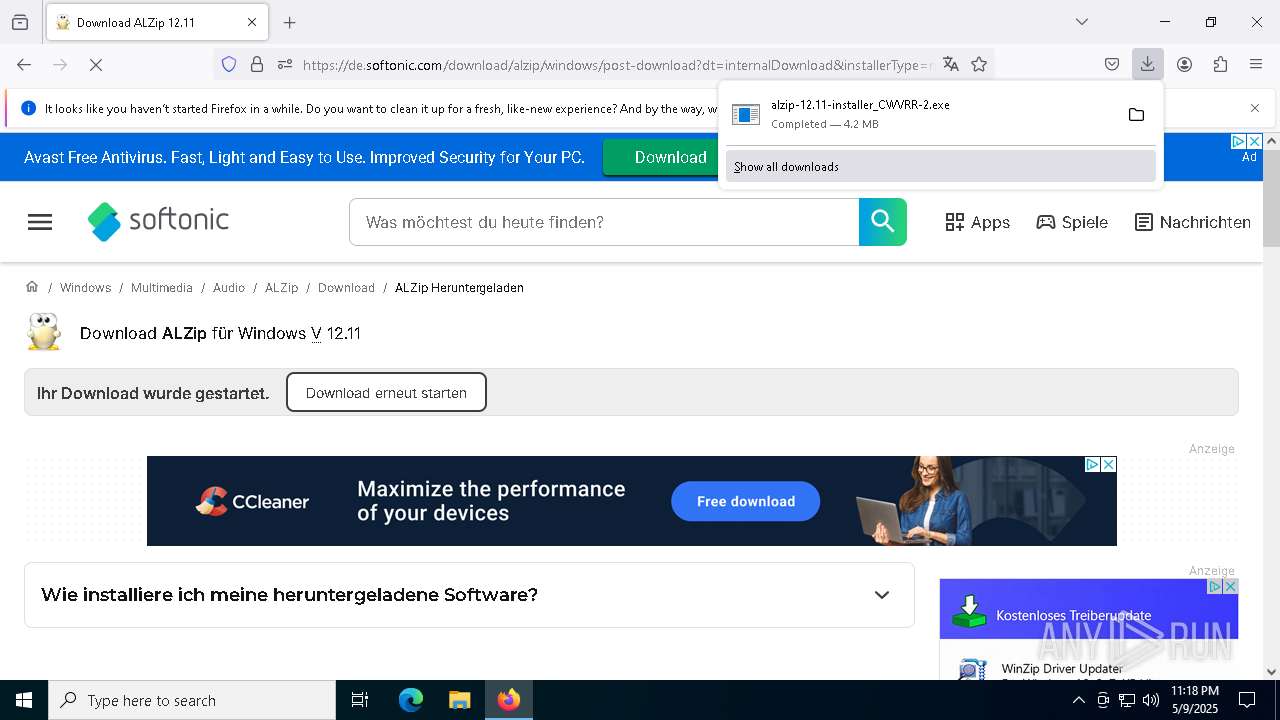Go back one page
Image resolution: width=1280 pixels, height=720 pixels.
point(24,65)
